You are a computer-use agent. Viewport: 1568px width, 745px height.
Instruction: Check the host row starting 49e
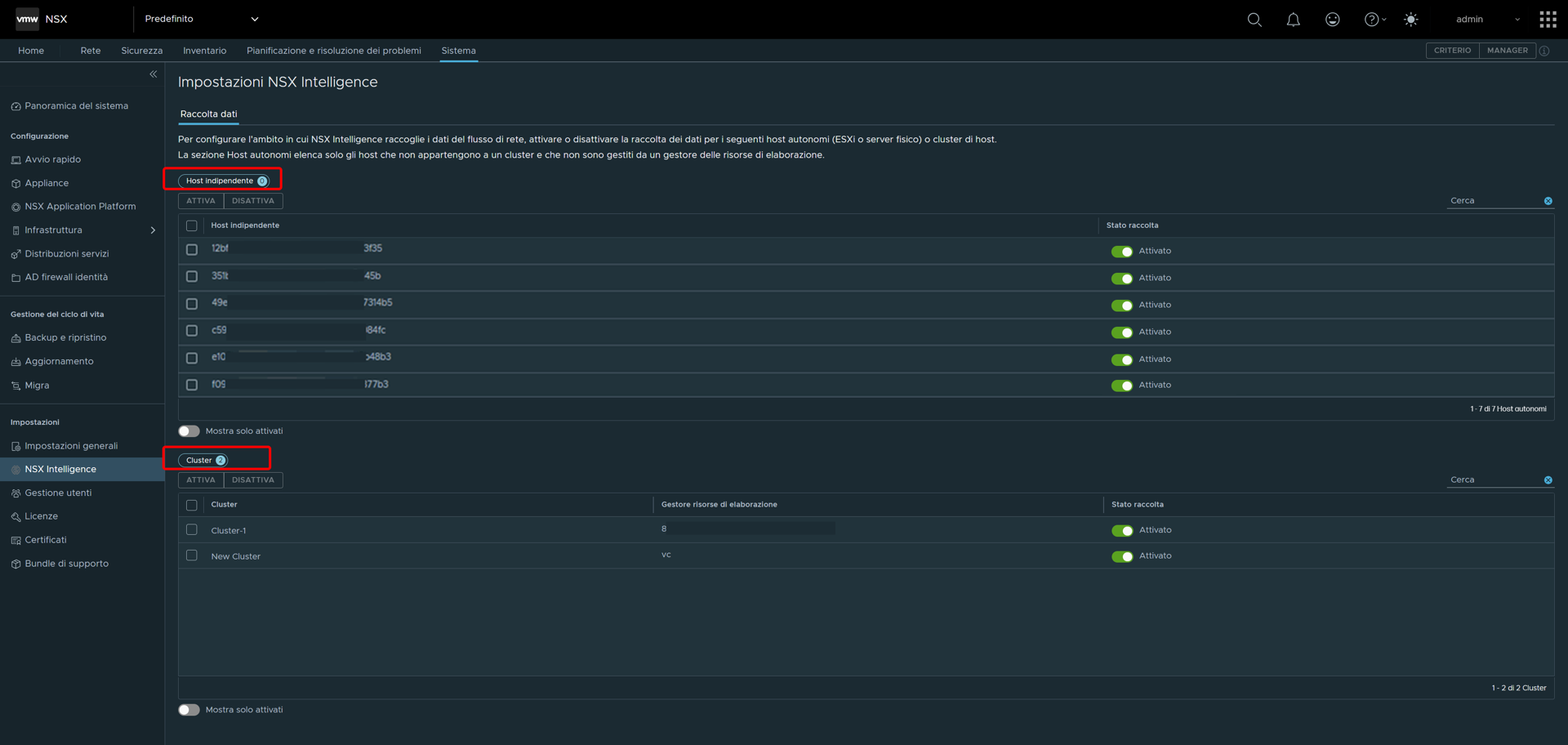[x=192, y=304]
